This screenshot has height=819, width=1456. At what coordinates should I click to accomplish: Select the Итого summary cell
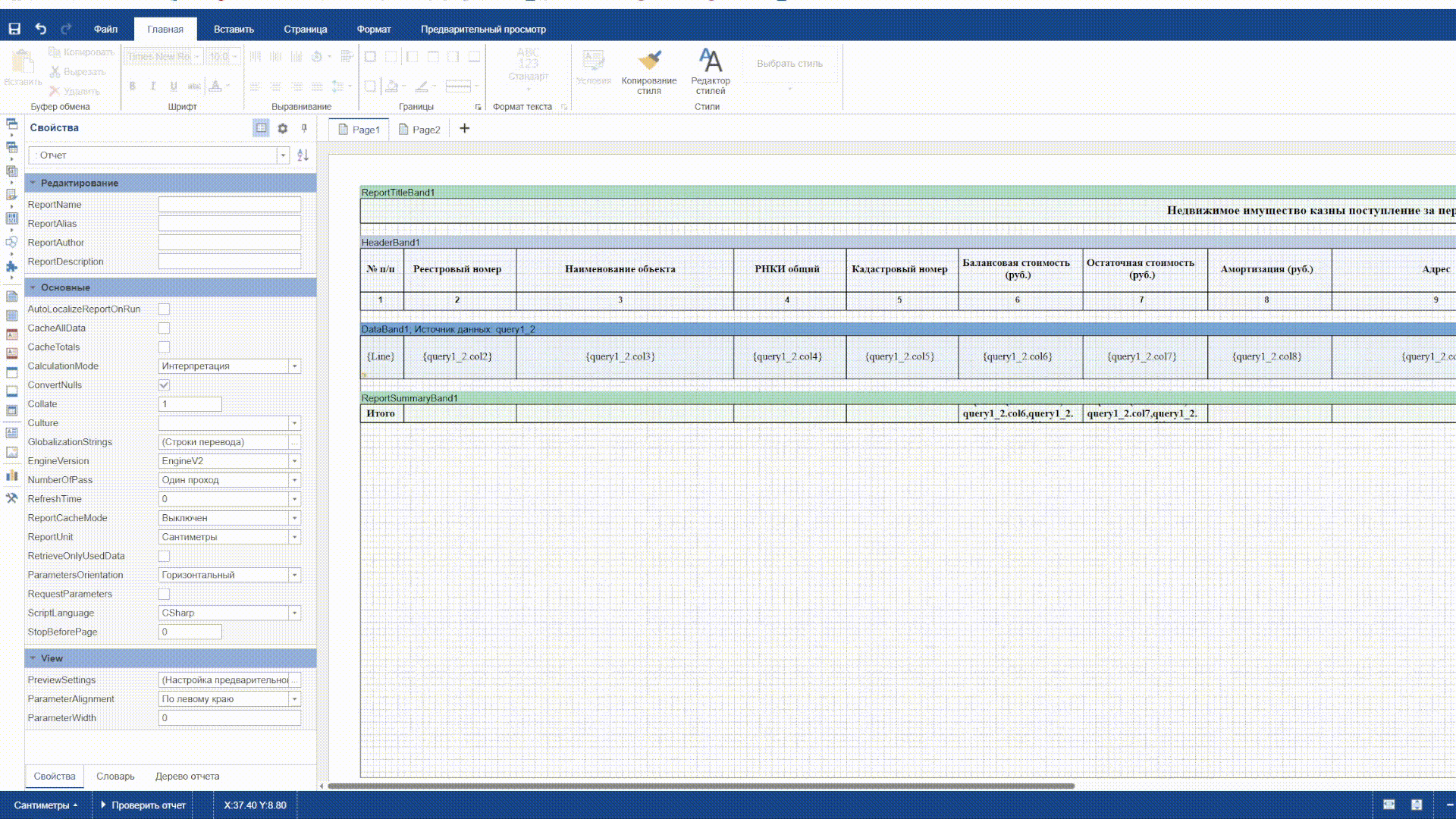[381, 413]
